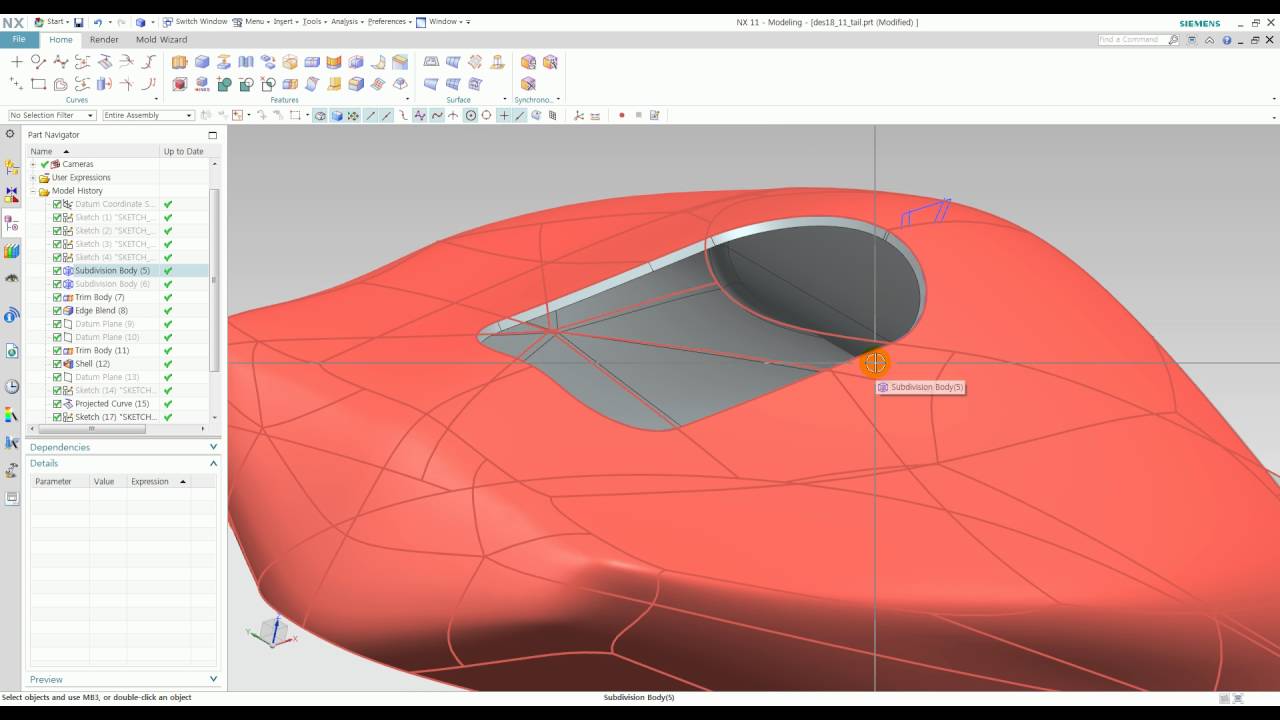The height and width of the screenshot is (720, 1280).
Task: Open the Constraint Navigator sidebar tab
Action: click(12, 195)
